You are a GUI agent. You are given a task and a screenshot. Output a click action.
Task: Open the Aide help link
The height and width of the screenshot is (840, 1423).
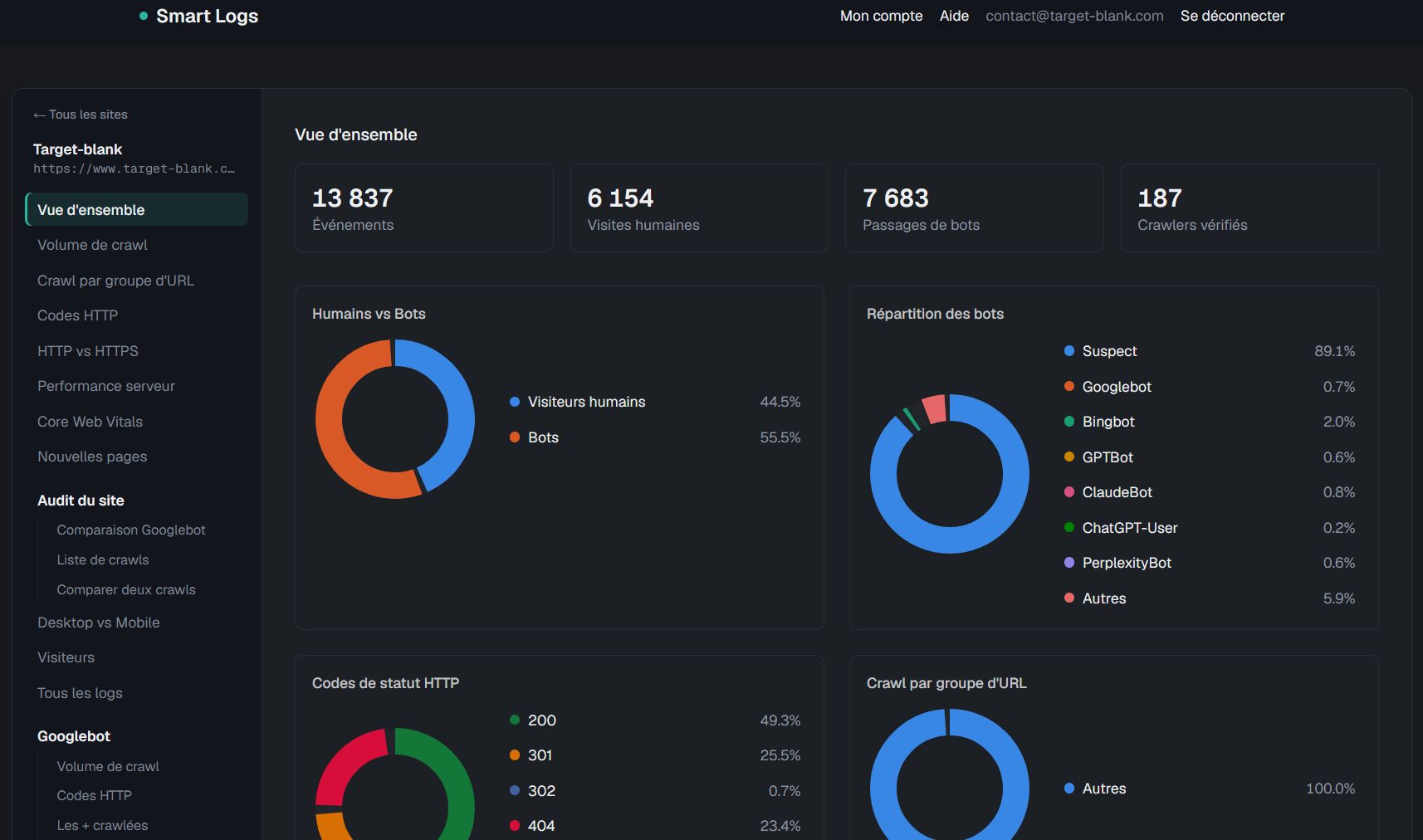(954, 16)
